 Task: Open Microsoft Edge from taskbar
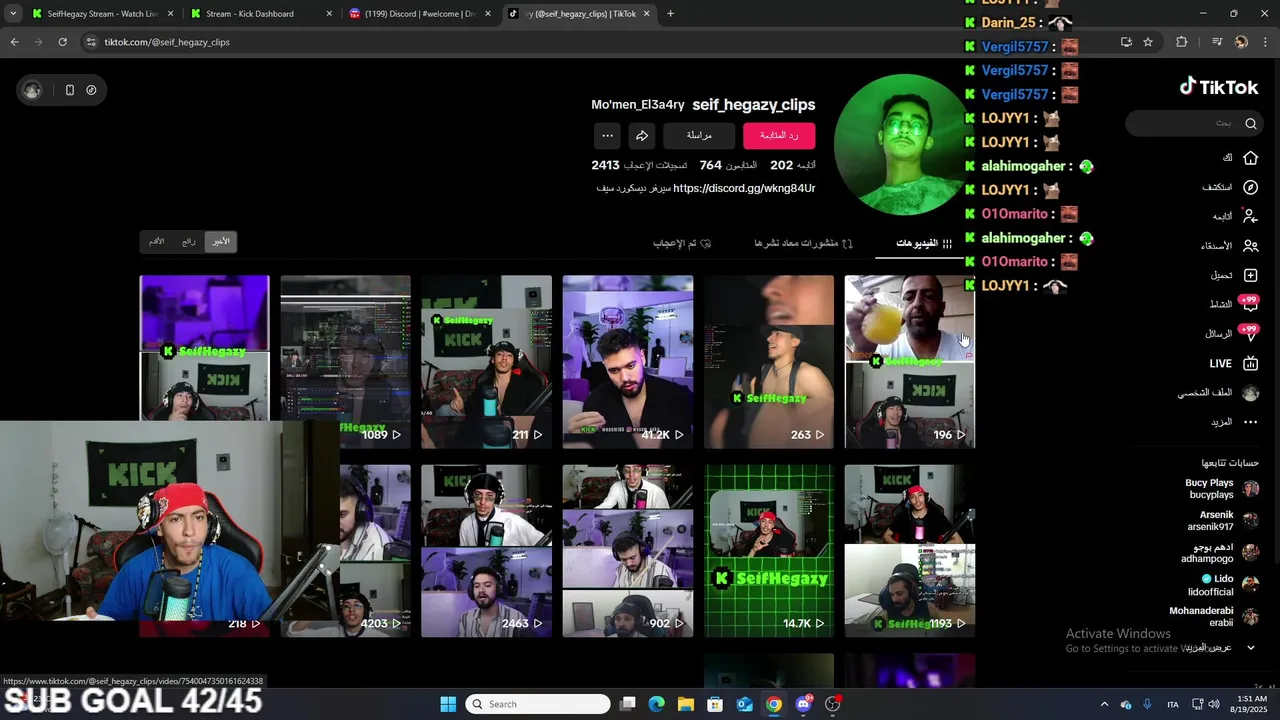pyautogui.click(x=656, y=704)
